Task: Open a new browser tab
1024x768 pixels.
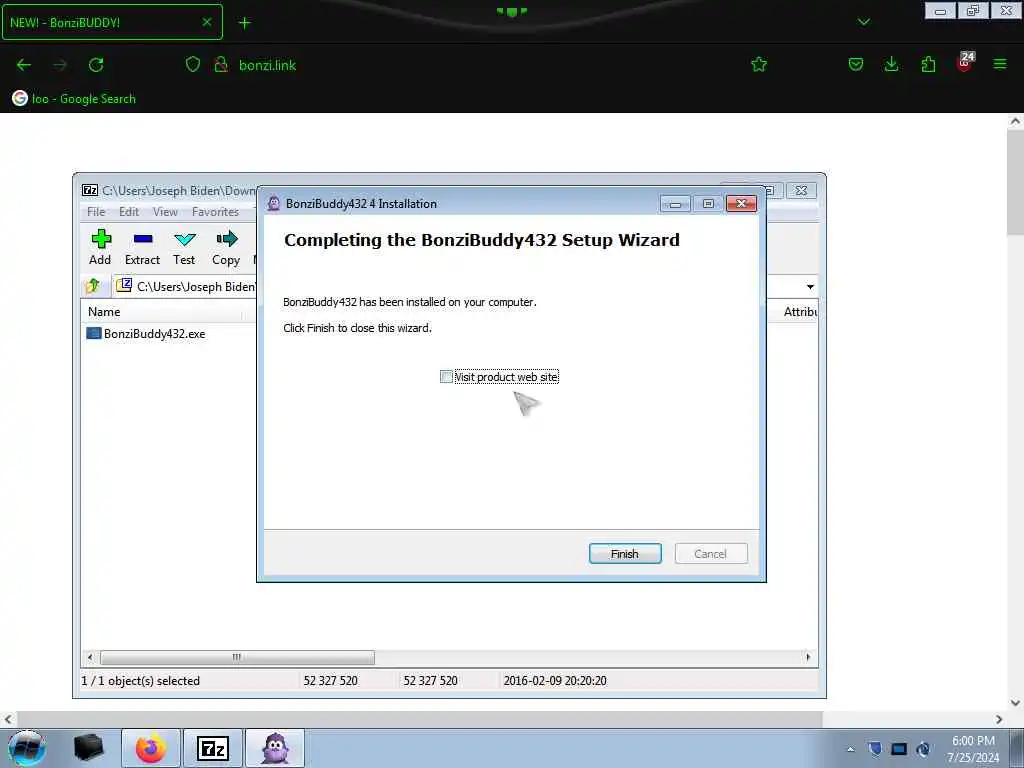Action: point(244,23)
